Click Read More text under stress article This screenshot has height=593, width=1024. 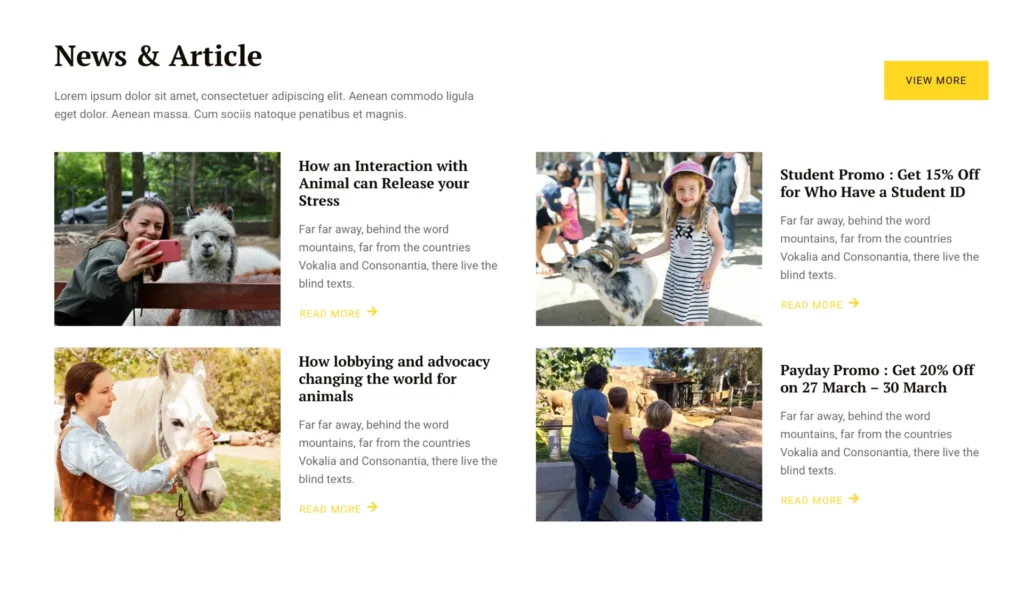[330, 314]
